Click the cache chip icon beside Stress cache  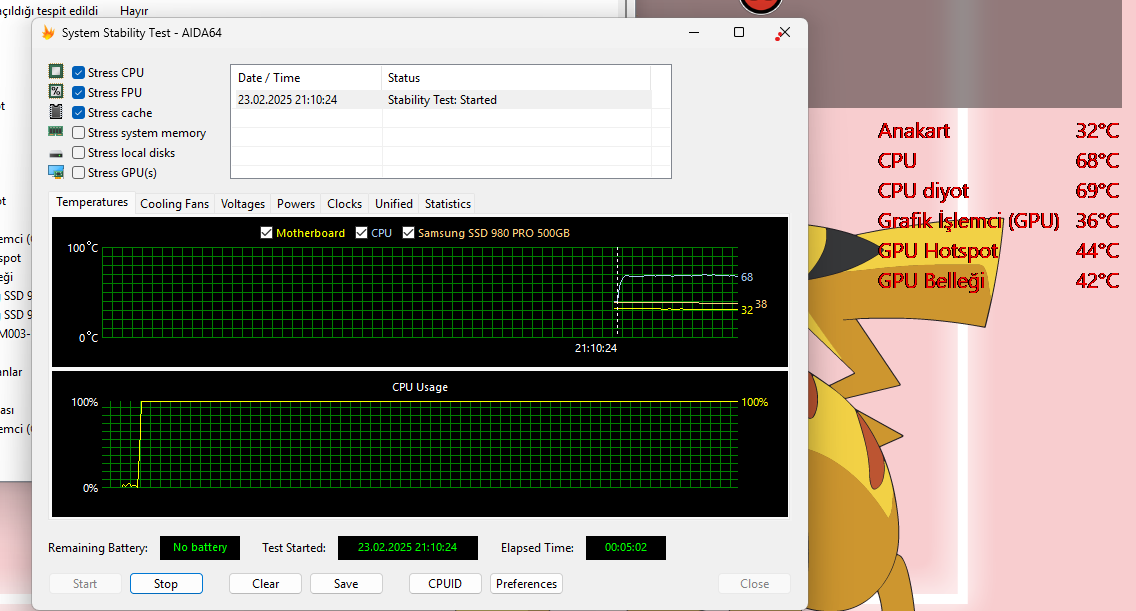point(56,112)
